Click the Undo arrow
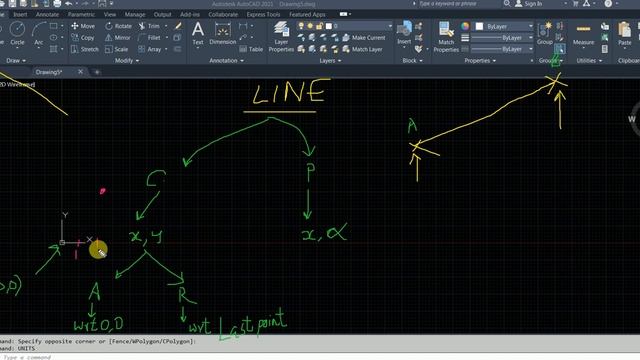Screen dimensions: 640x360 tap(69, 4)
